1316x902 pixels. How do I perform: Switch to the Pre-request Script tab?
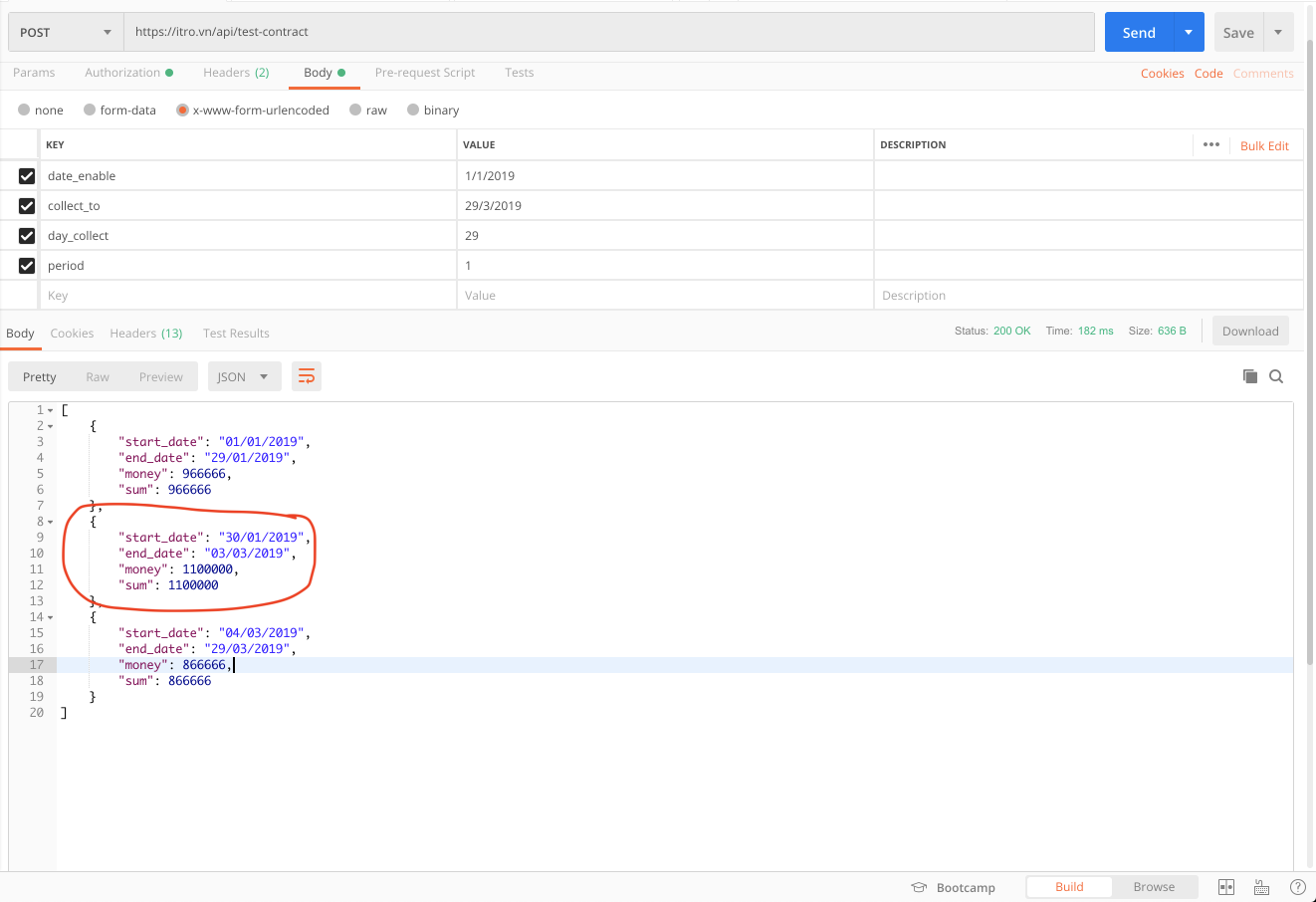pos(424,73)
